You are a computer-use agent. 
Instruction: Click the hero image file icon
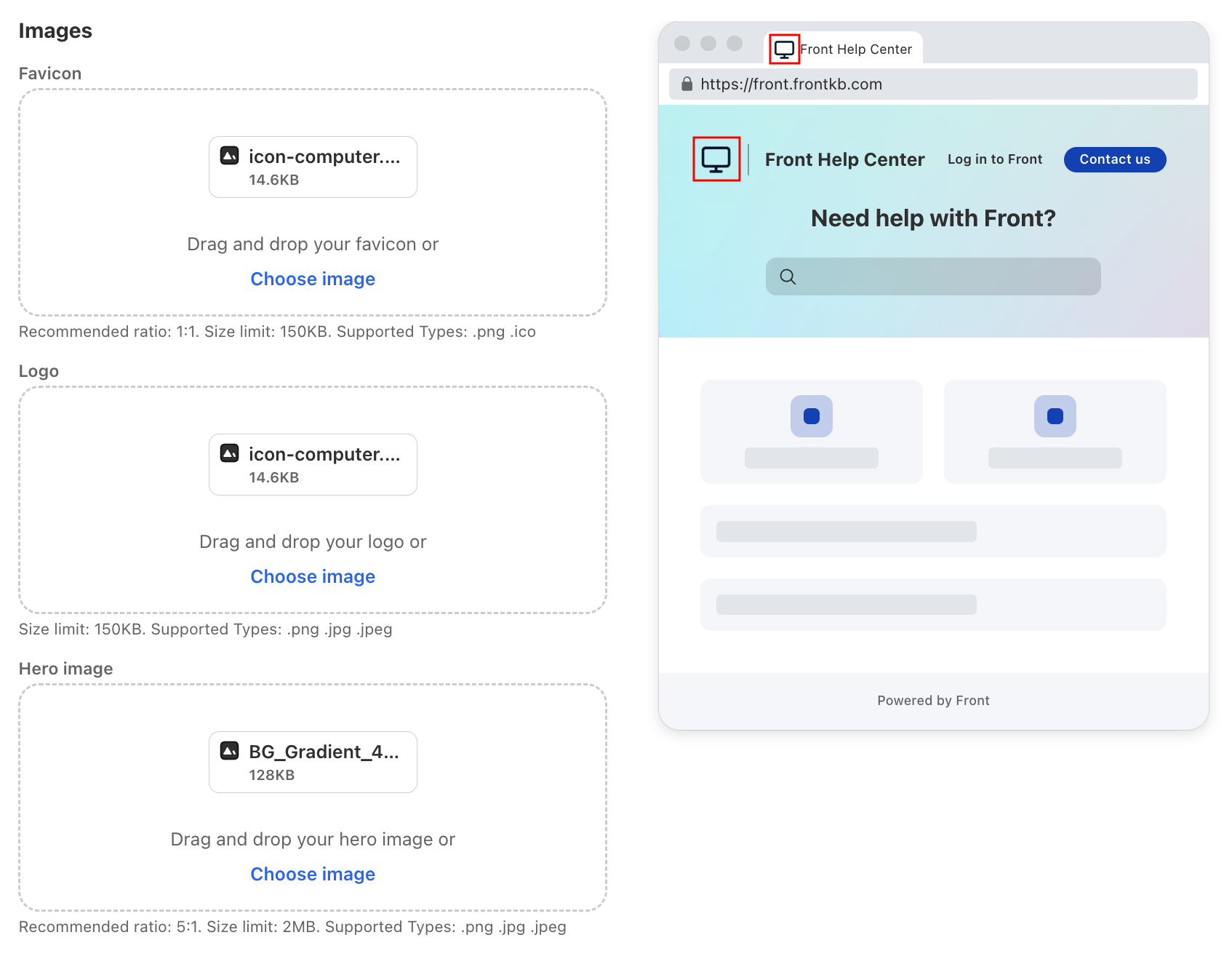point(230,750)
